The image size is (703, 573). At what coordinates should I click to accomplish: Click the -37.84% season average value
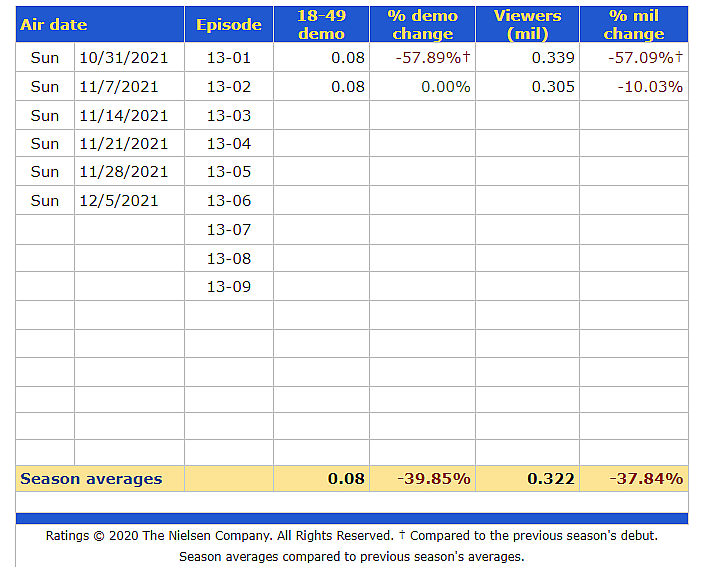646,479
